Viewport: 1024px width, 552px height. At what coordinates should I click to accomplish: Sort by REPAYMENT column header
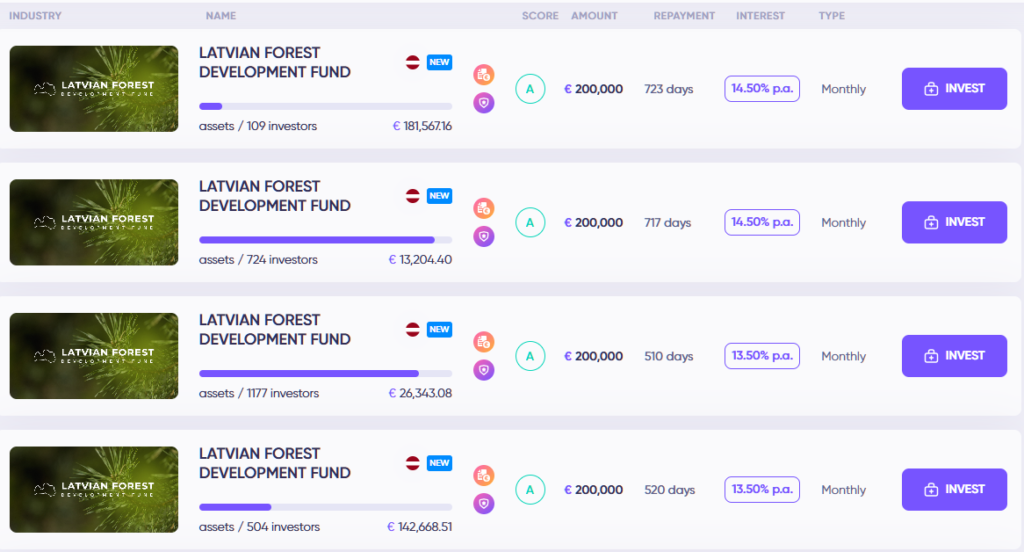pyautogui.click(x=684, y=16)
